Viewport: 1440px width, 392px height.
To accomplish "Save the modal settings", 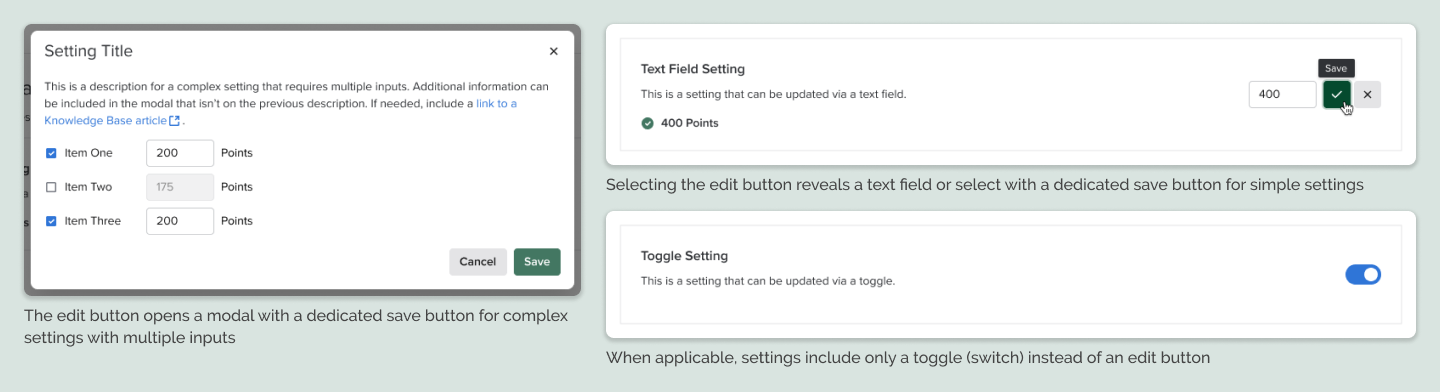I will click(x=537, y=262).
